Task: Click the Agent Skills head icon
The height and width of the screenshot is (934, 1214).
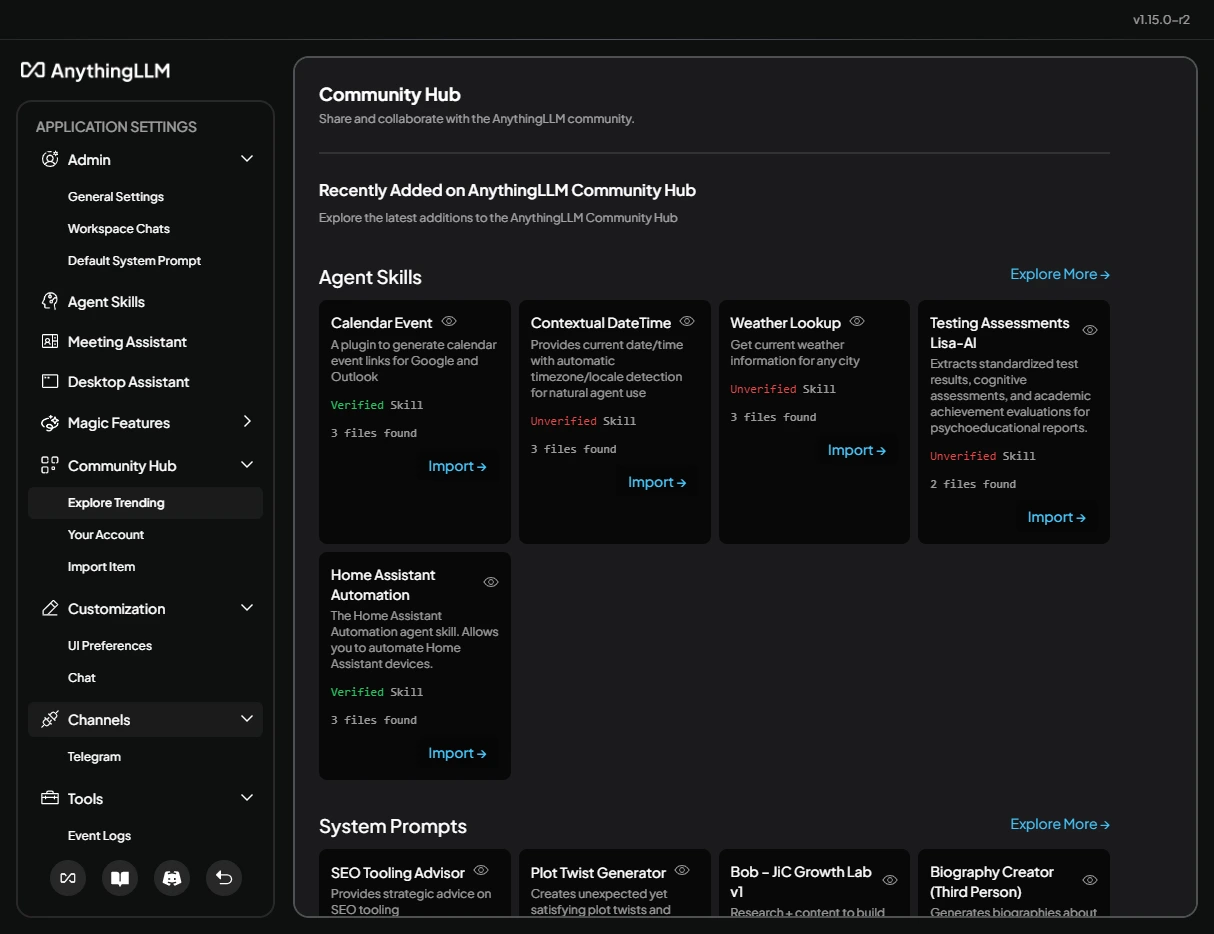Action: [50, 301]
